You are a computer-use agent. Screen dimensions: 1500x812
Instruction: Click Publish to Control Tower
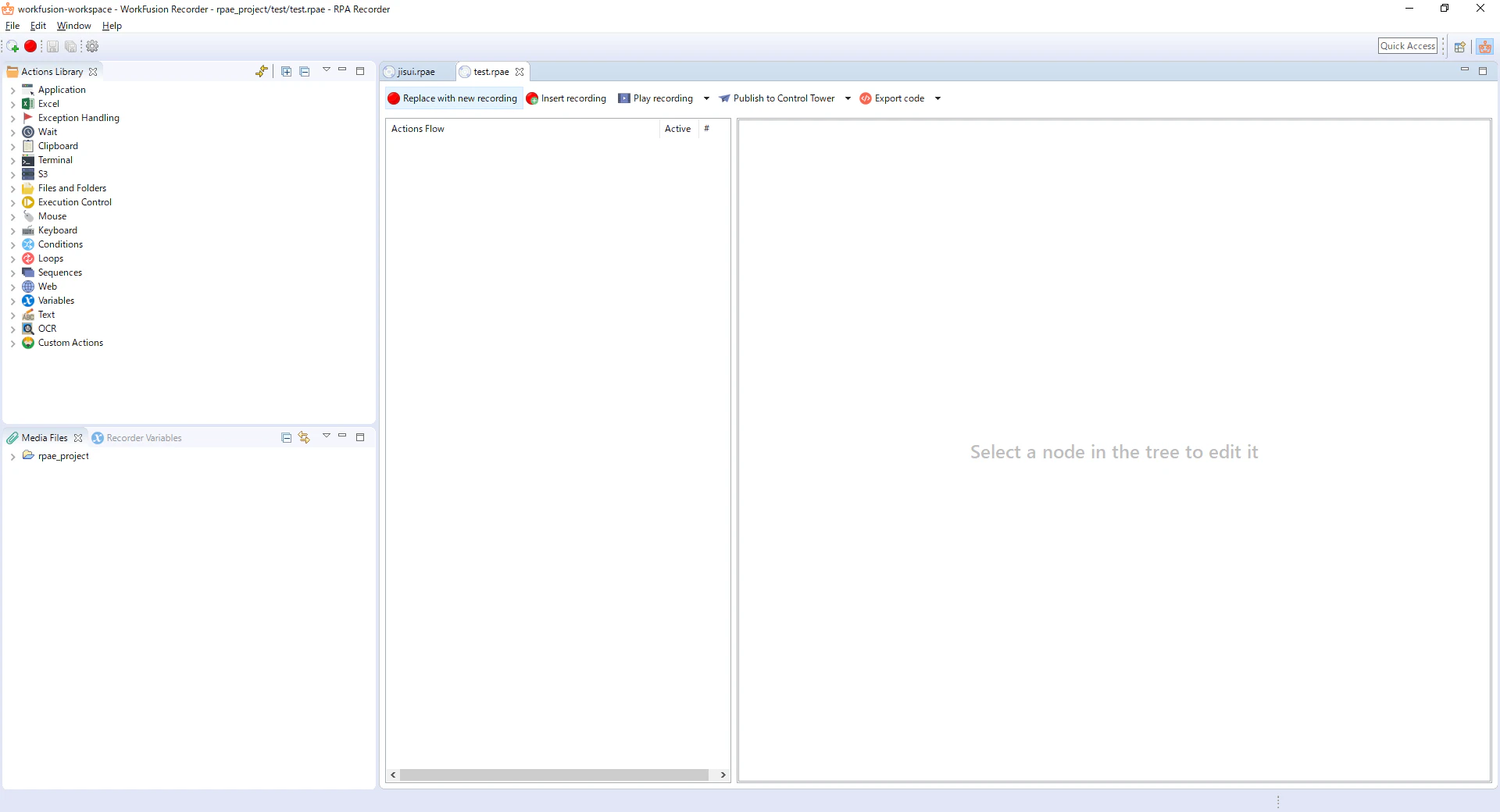[777, 98]
